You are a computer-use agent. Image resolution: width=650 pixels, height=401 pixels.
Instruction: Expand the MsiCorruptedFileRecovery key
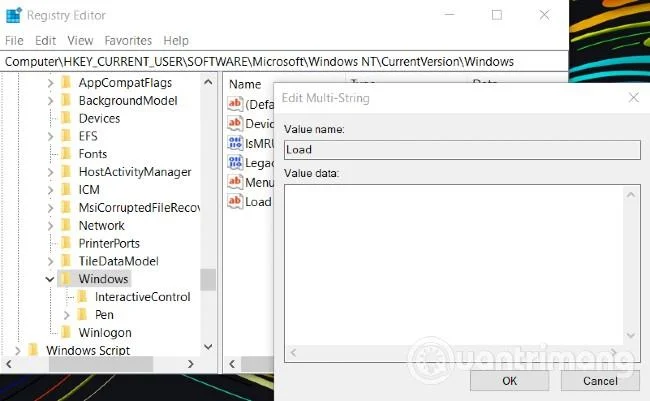pyautogui.click(x=50, y=208)
